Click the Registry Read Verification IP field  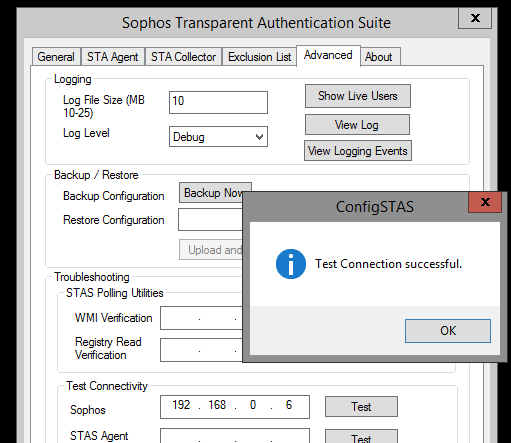click(201, 350)
